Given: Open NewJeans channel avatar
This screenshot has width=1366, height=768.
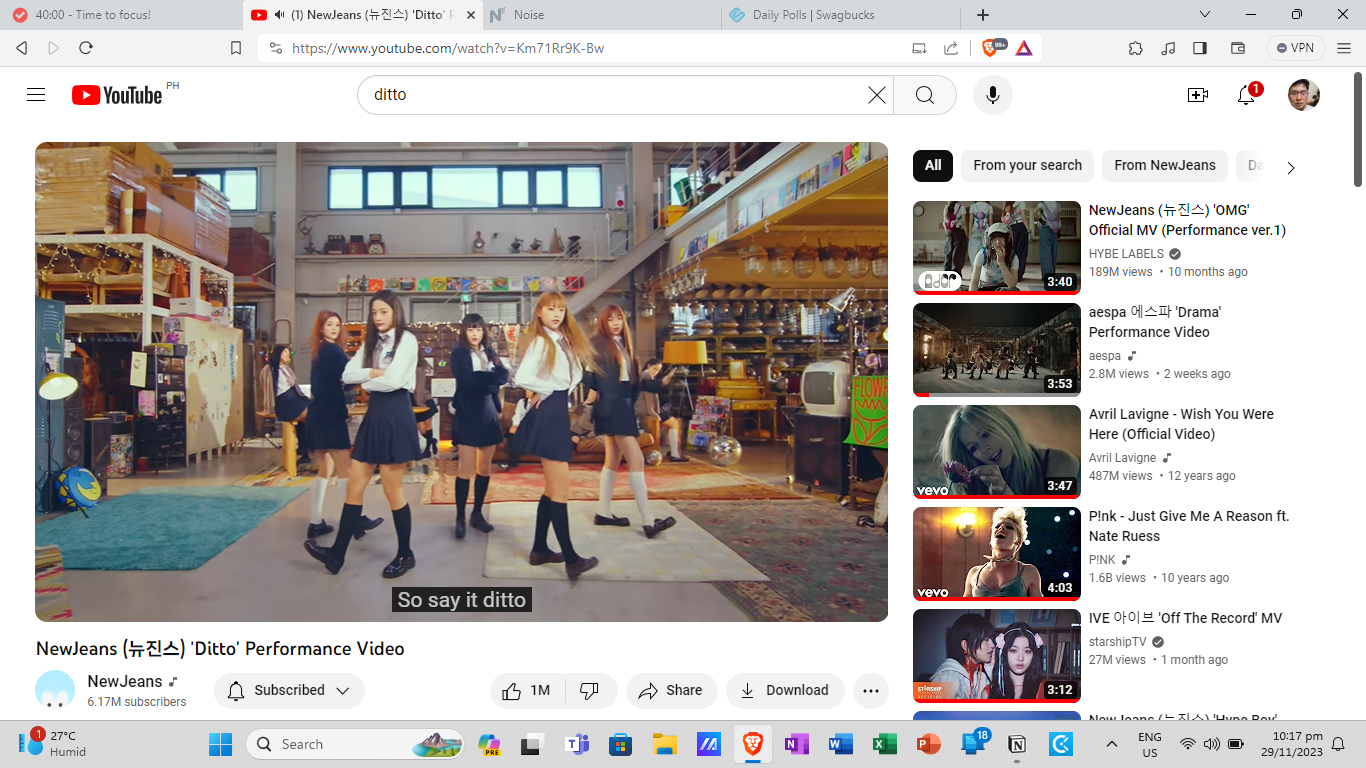Looking at the screenshot, I should click(x=55, y=690).
